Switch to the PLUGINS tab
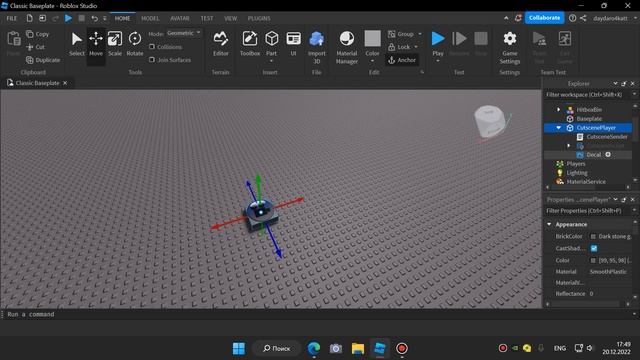This screenshot has height=360, width=640. pos(259,18)
